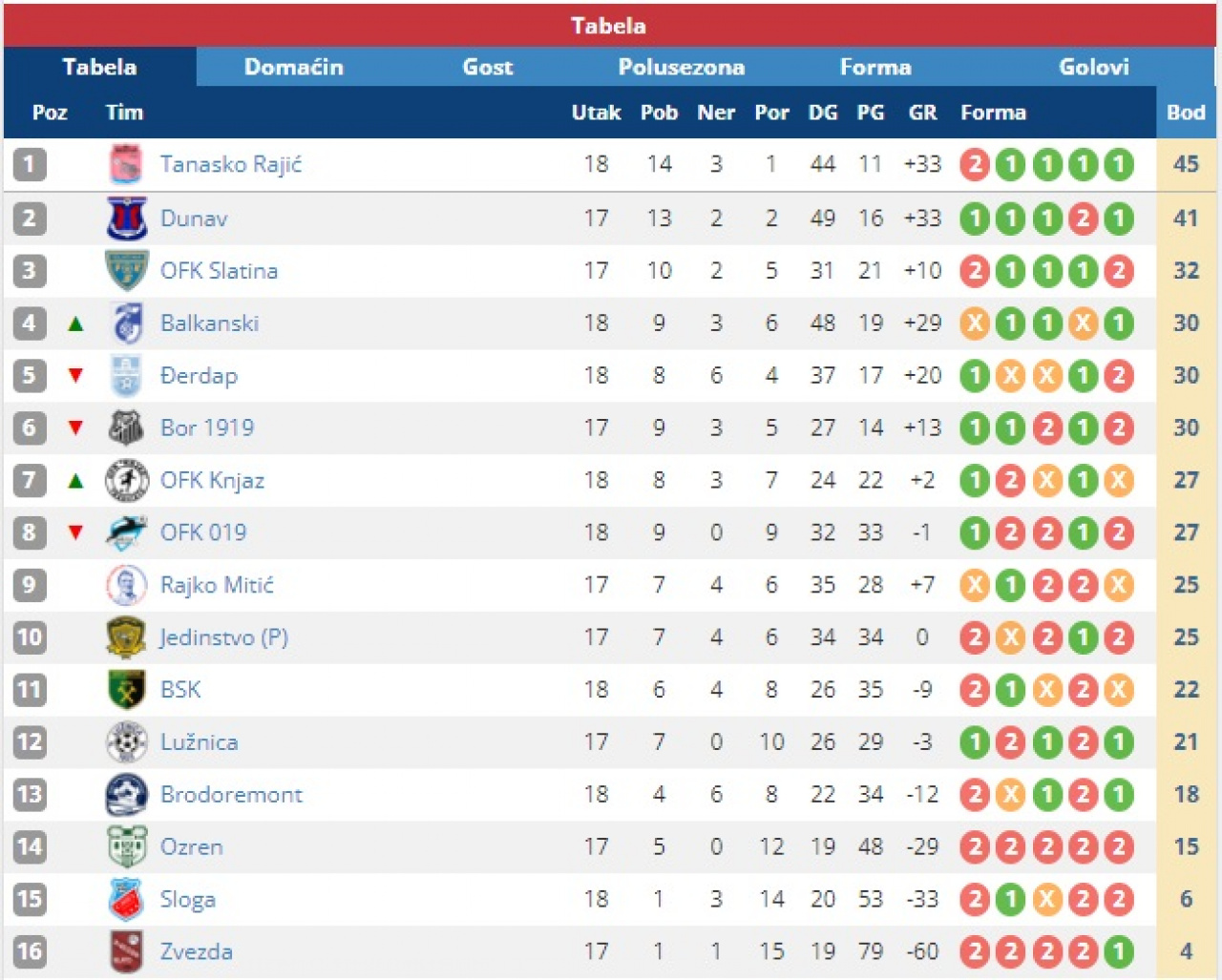1222x980 pixels.
Task: Switch to the Domaćin tab
Action: pos(293,67)
